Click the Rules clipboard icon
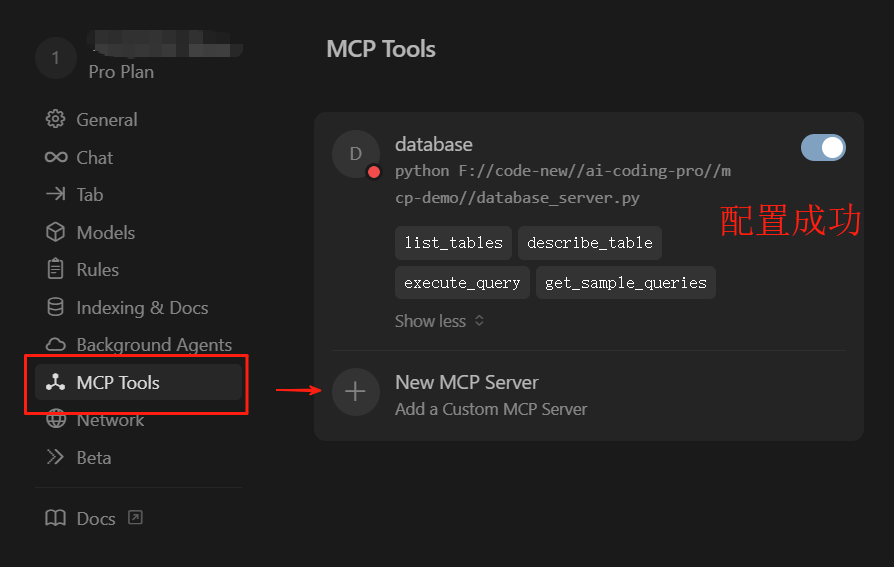 pos(56,270)
